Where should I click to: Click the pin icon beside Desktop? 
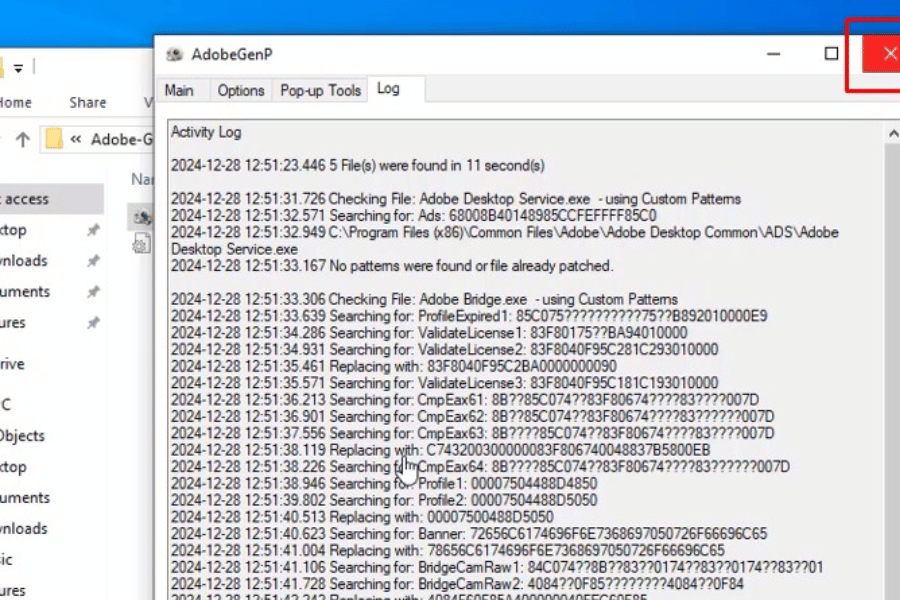[93, 231]
